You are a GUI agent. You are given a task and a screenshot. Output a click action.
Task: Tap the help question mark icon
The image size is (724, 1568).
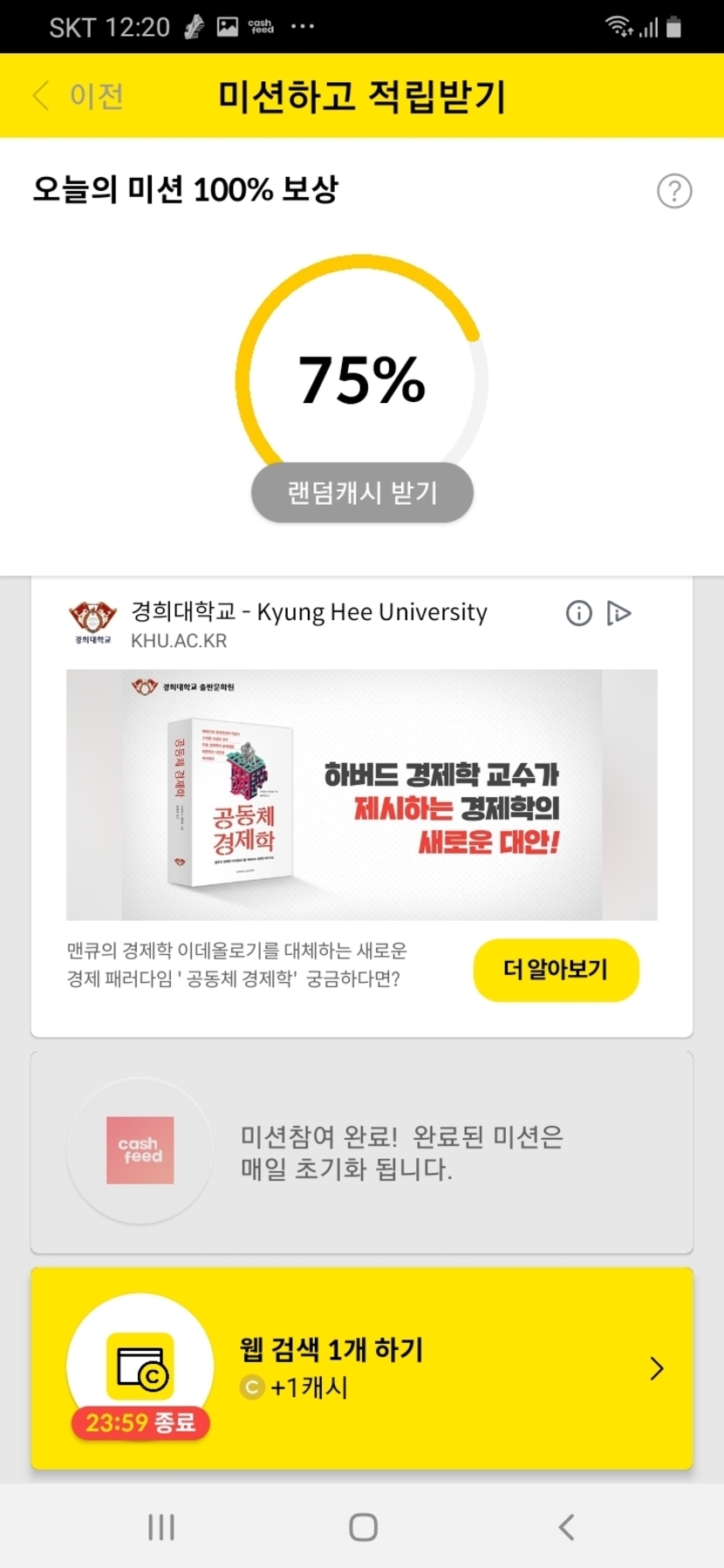(674, 191)
